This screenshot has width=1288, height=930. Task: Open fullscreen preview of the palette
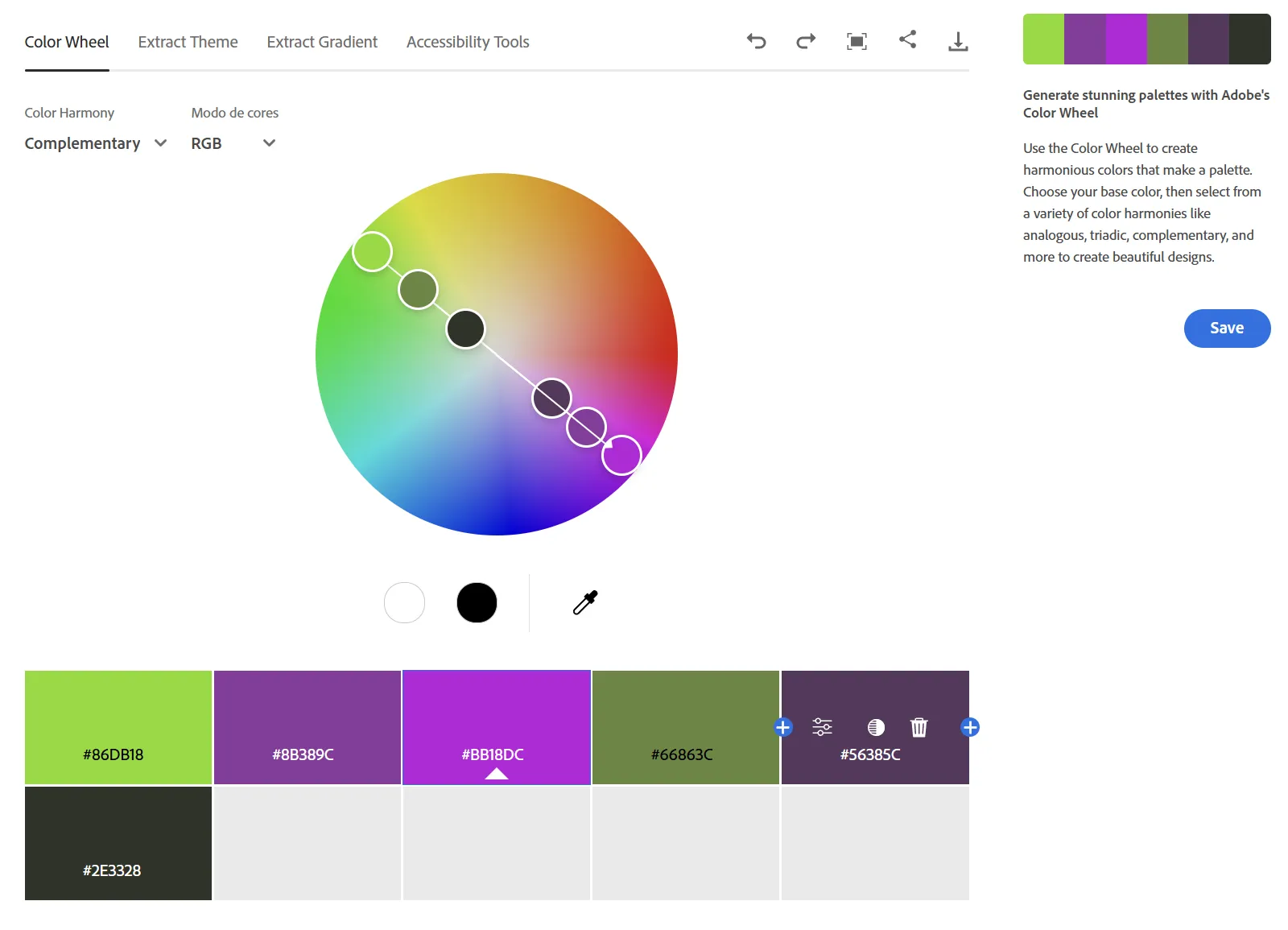click(x=857, y=41)
